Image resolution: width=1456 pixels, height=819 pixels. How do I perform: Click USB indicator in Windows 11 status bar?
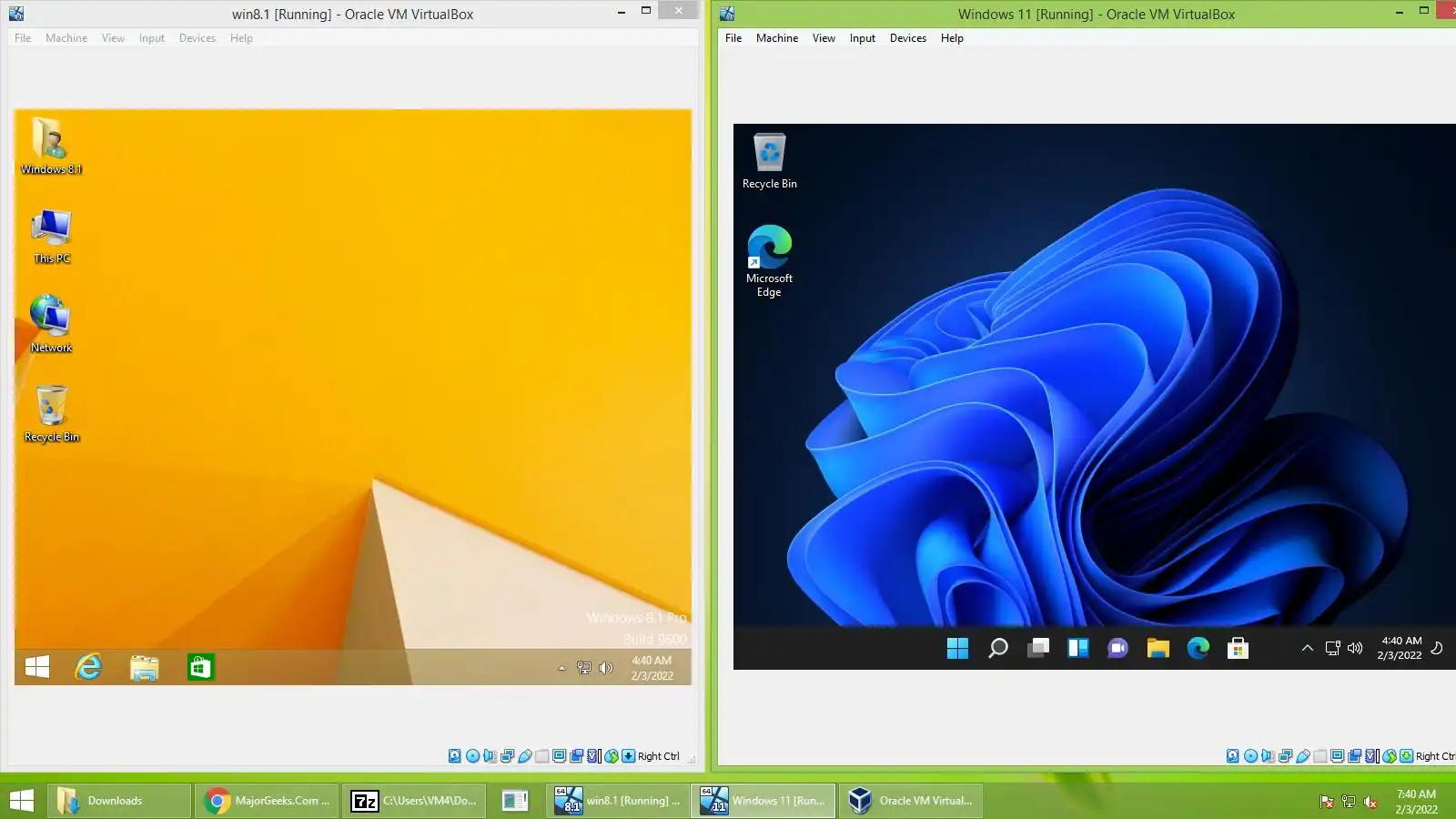[x=1302, y=756]
